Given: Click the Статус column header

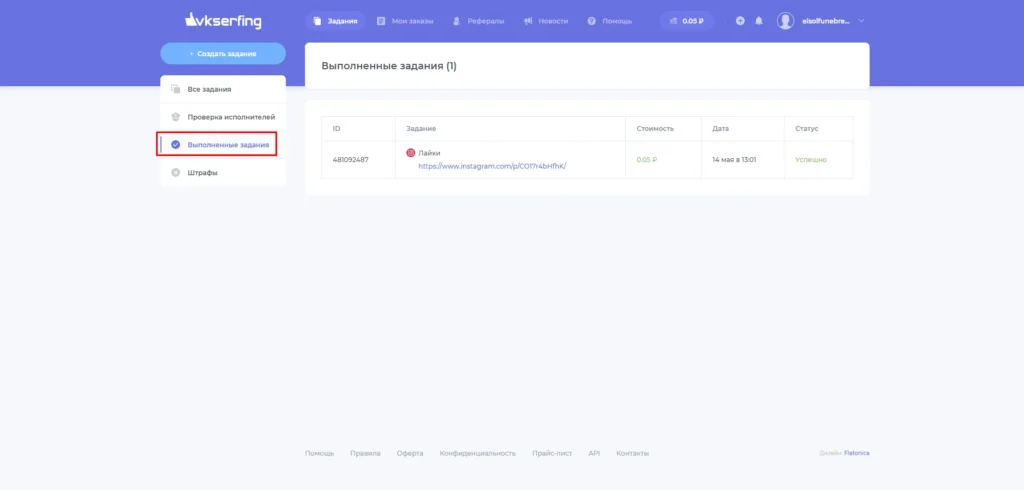Looking at the screenshot, I should point(807,129).
